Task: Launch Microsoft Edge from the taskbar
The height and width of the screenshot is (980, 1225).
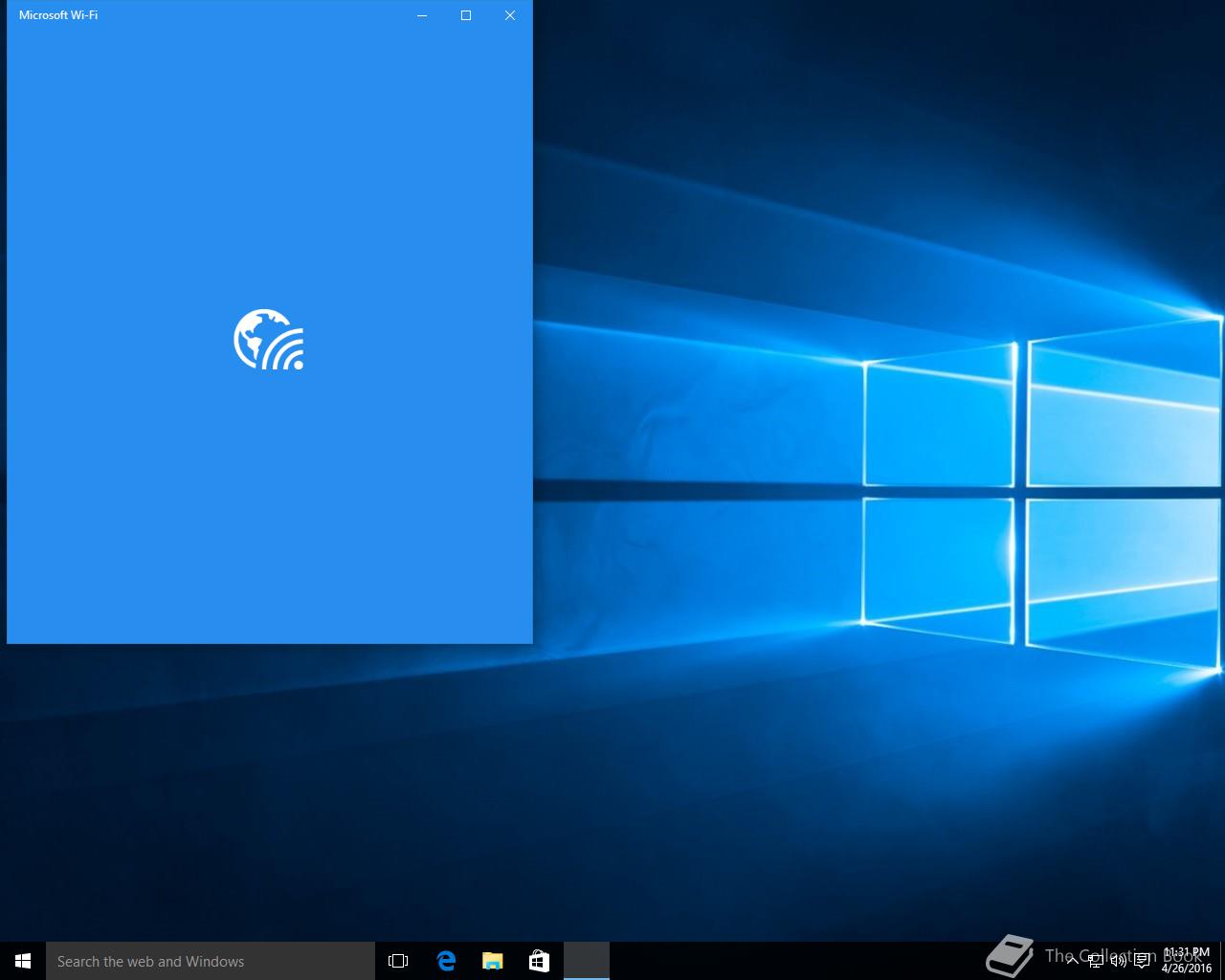Action: [445, 961]
